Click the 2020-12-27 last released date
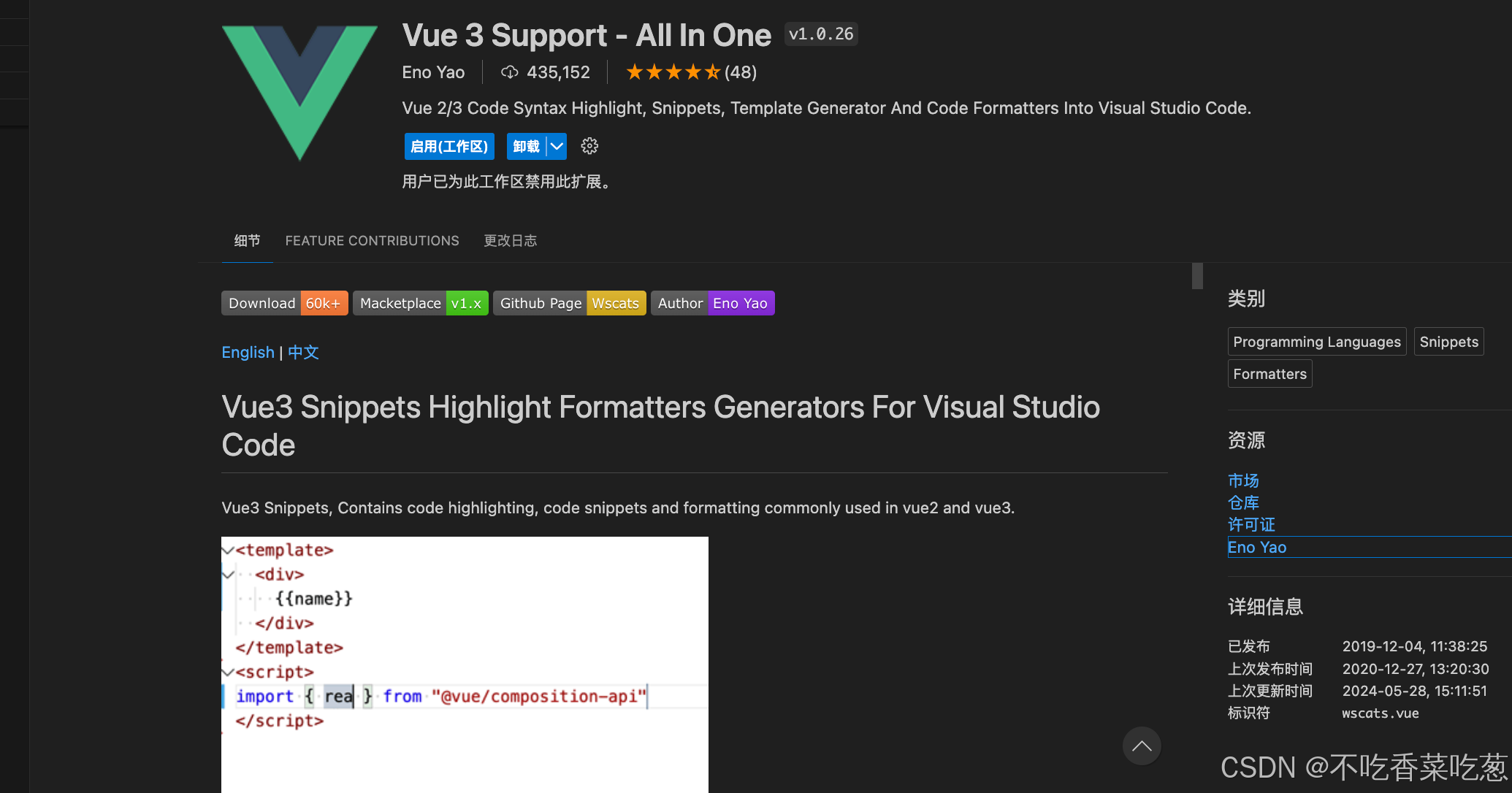The width and height of the screenshot is (1512, 793). pyautogui.click(x=1416, y=669)
